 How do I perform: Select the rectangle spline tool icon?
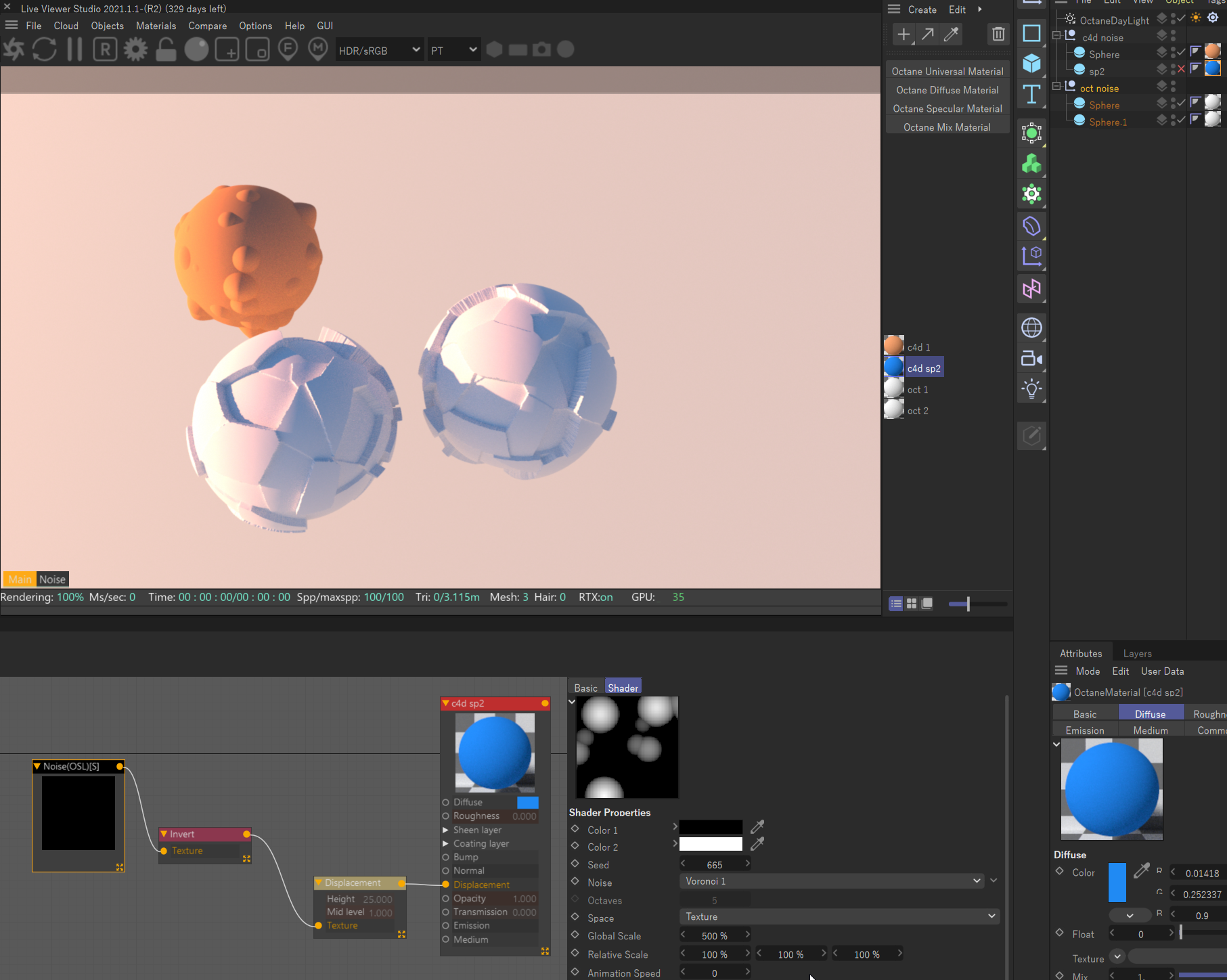click(x=1031, y=33)
